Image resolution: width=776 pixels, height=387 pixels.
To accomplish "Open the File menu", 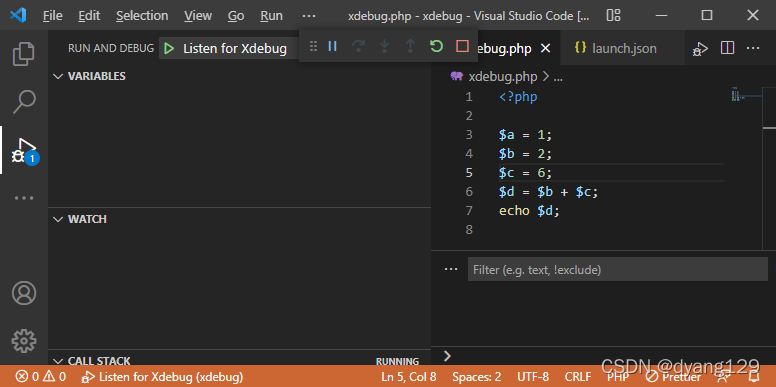I will click(x=52, y=16).
